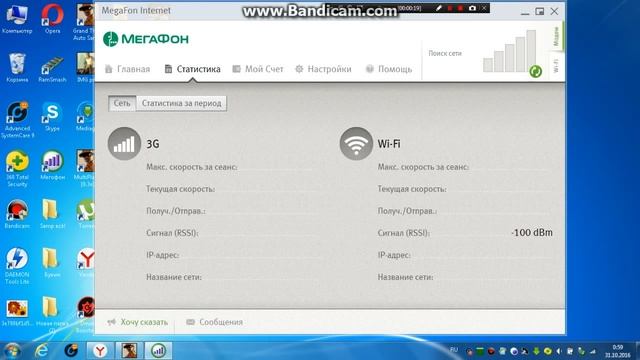Switch to the GTA game taskbar button
The height and width of the screenshot is (360, 640).
[x=129, y=351]
